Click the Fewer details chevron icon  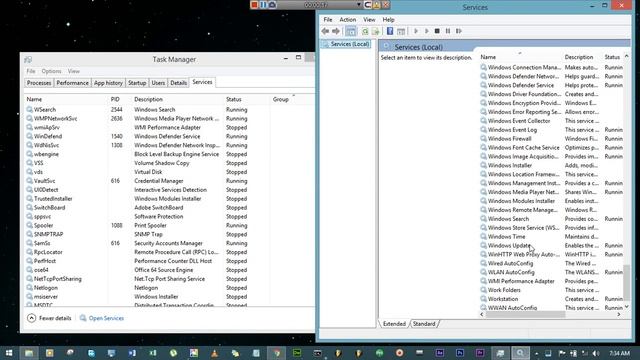click(x=31, y=318)
